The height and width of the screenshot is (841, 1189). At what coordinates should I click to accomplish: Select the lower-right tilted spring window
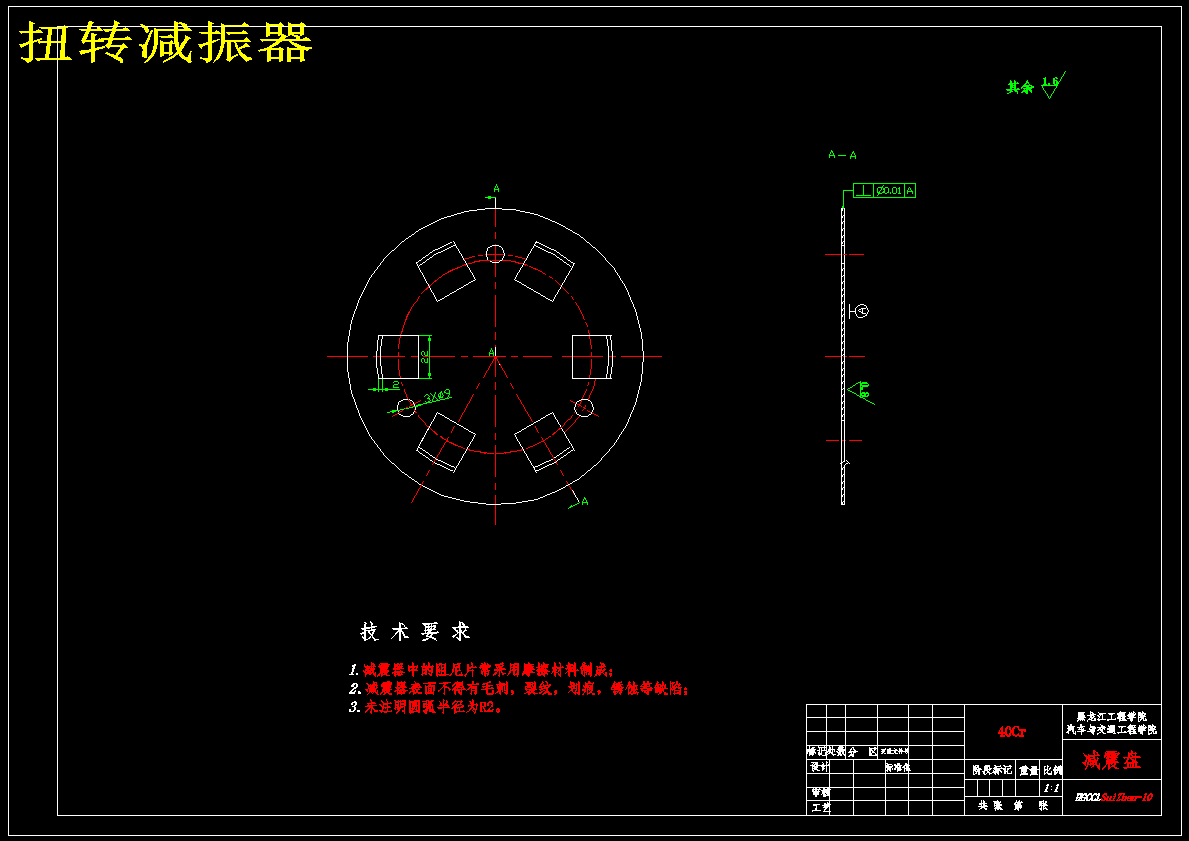[x=544, y=442]
